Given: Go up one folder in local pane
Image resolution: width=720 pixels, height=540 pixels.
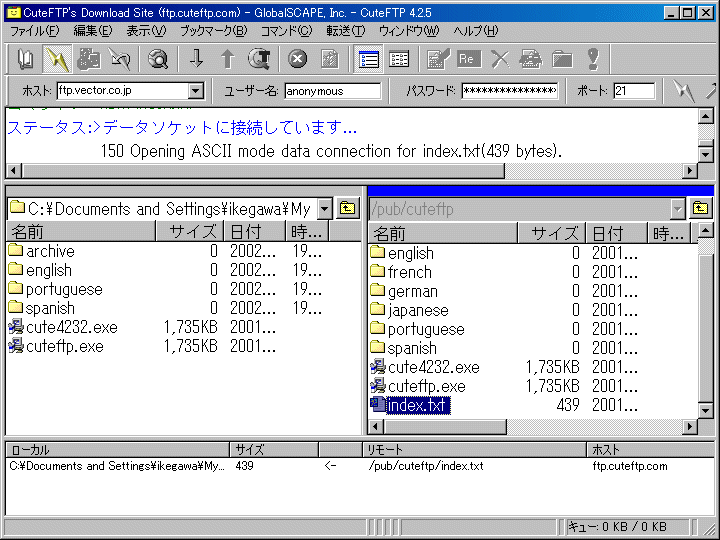Looking at the screenshot, I should (348, 209).
